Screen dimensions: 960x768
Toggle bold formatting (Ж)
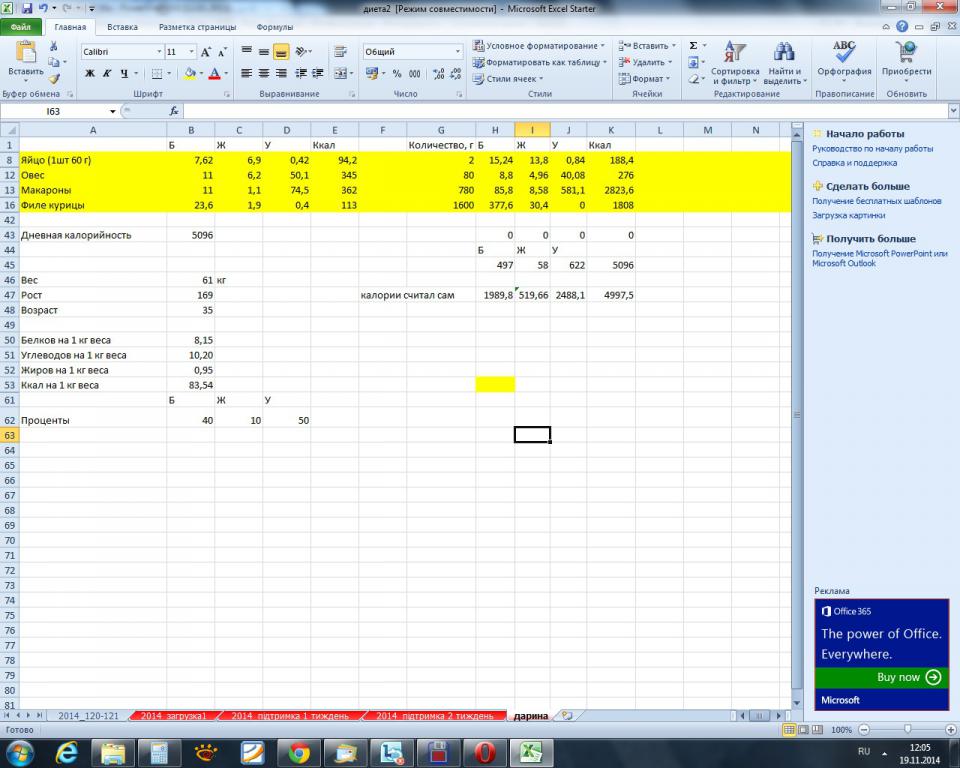90,74
